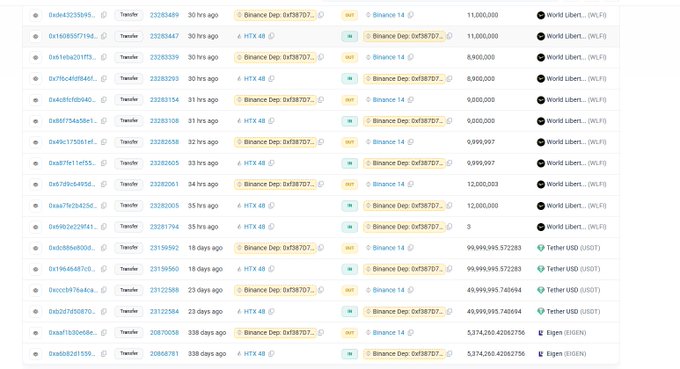Screen dimensions: 680x369
Task: Copy Binance Dep address in block 23282605 row
Action: tap(449, 163)
